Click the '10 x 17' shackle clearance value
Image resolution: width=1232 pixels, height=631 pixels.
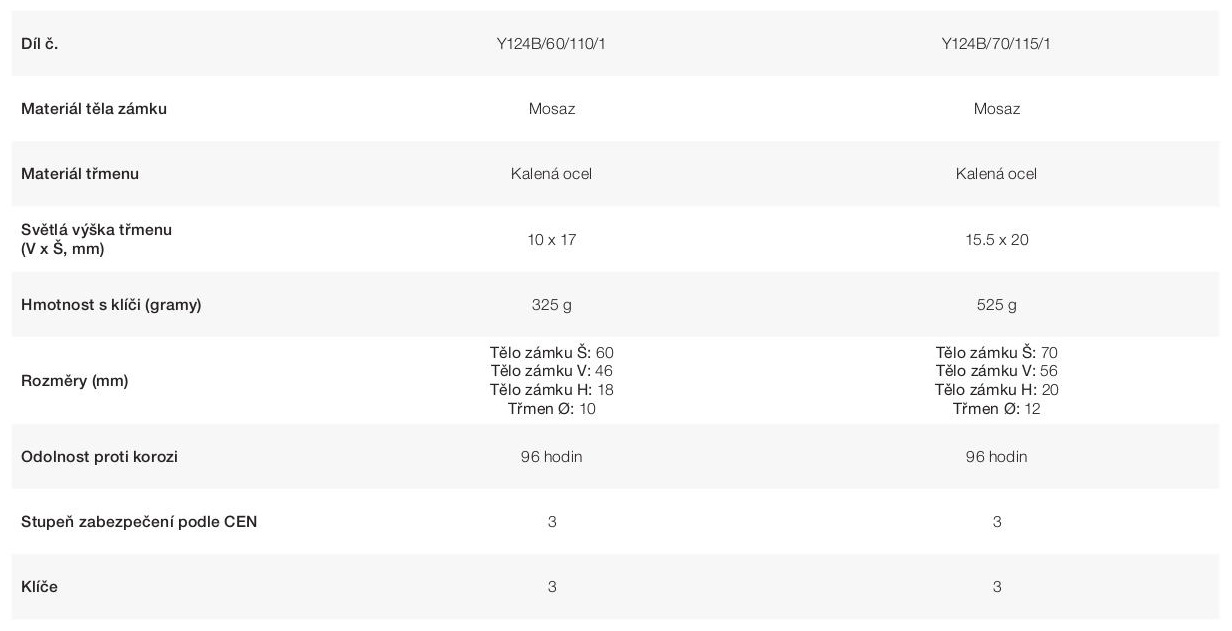coord(552,240)
